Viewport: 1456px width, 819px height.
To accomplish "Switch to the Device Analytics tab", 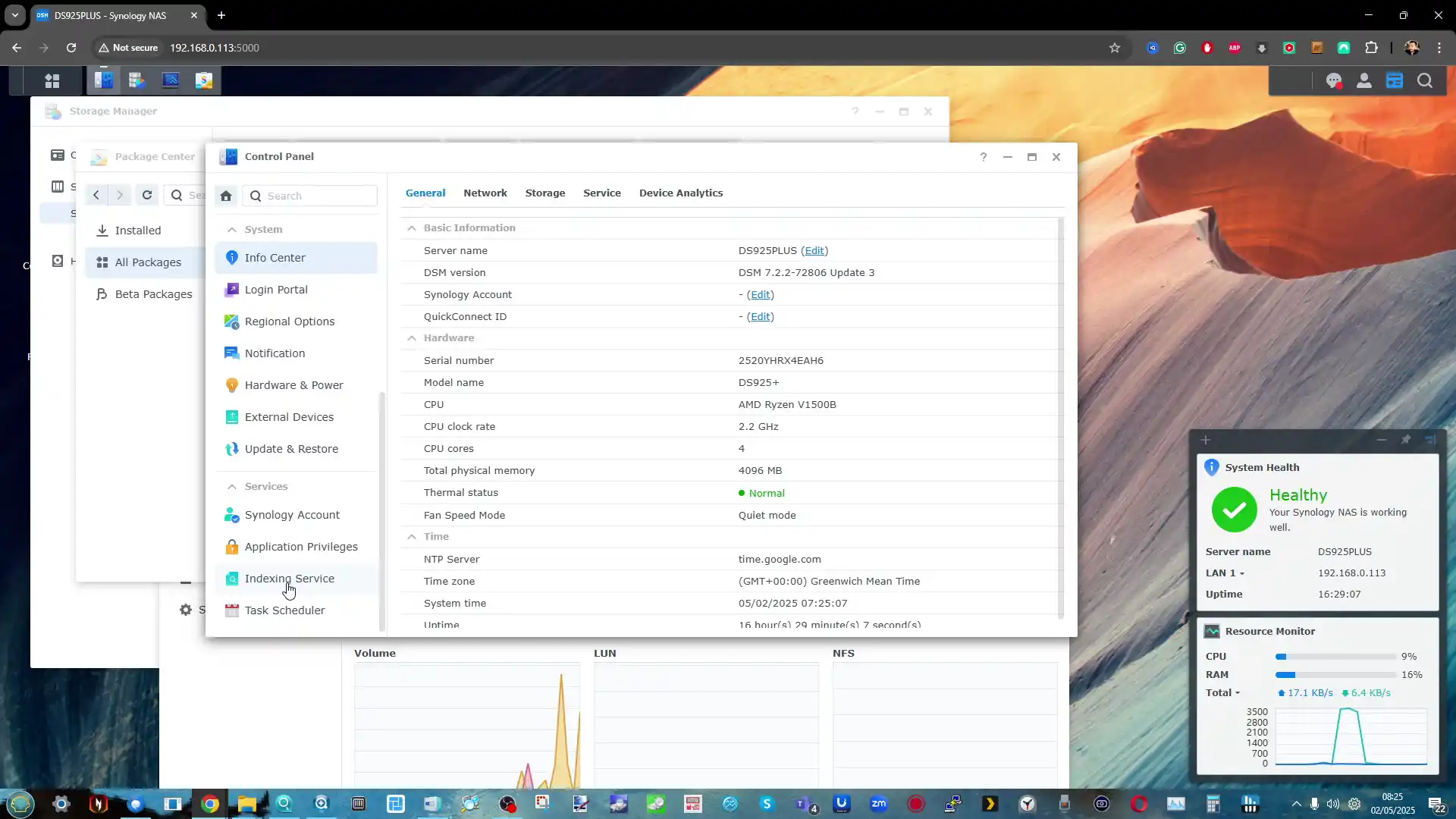I will point(681,193).
